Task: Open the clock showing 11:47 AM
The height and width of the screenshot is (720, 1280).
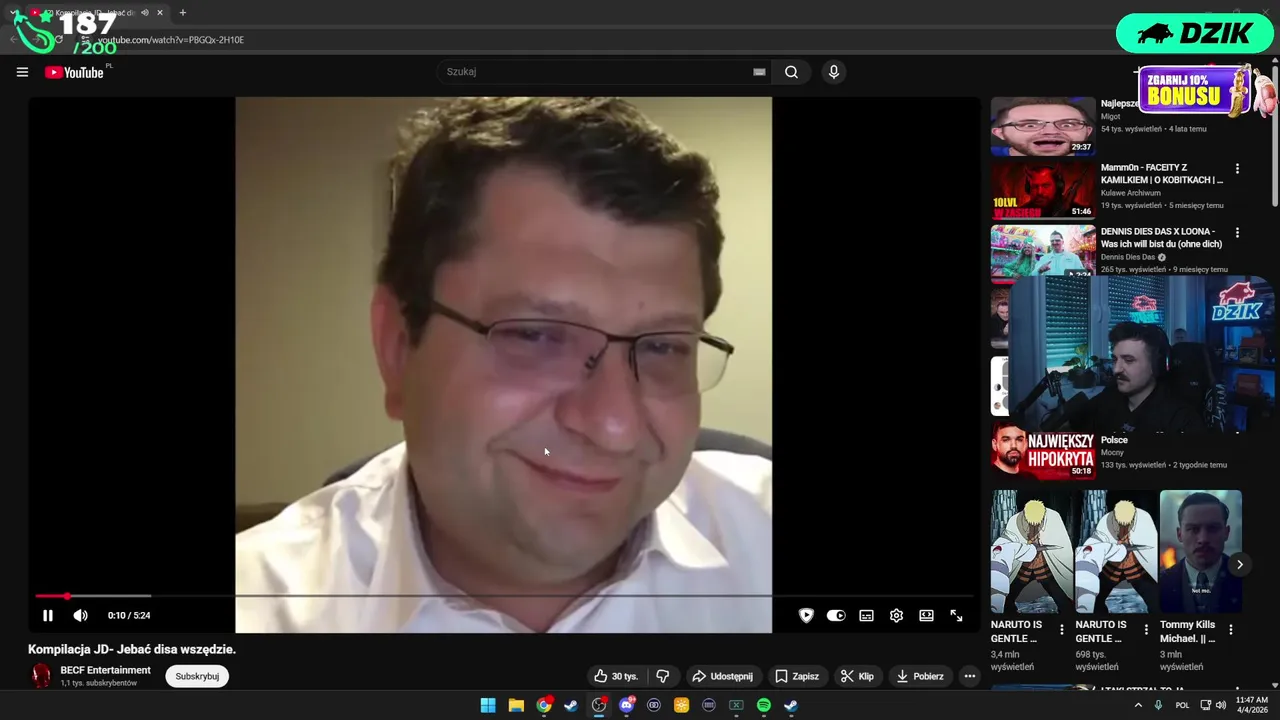Action: point(1251,705)
